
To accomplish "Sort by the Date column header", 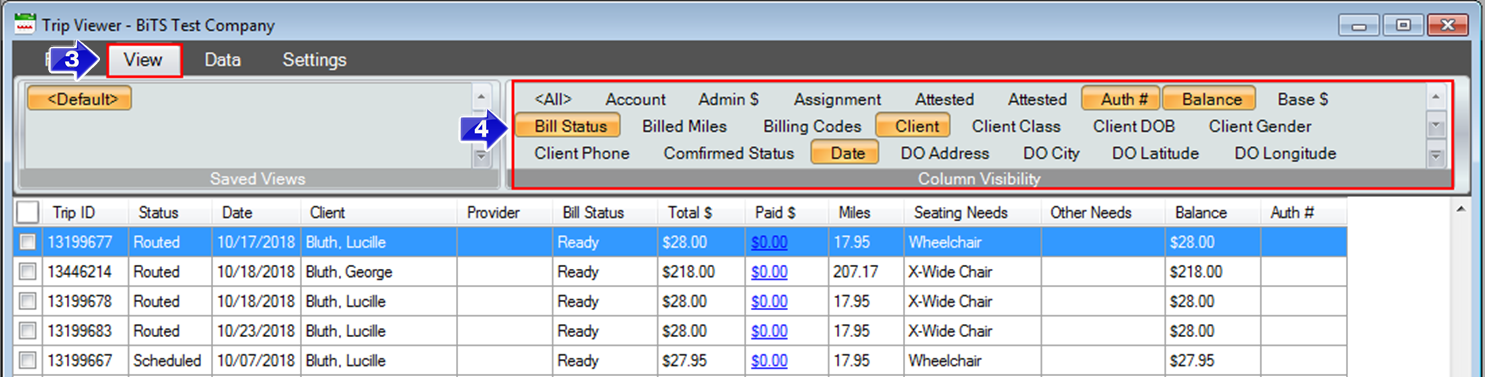I will pyautogui.click(x=257, y=212).
